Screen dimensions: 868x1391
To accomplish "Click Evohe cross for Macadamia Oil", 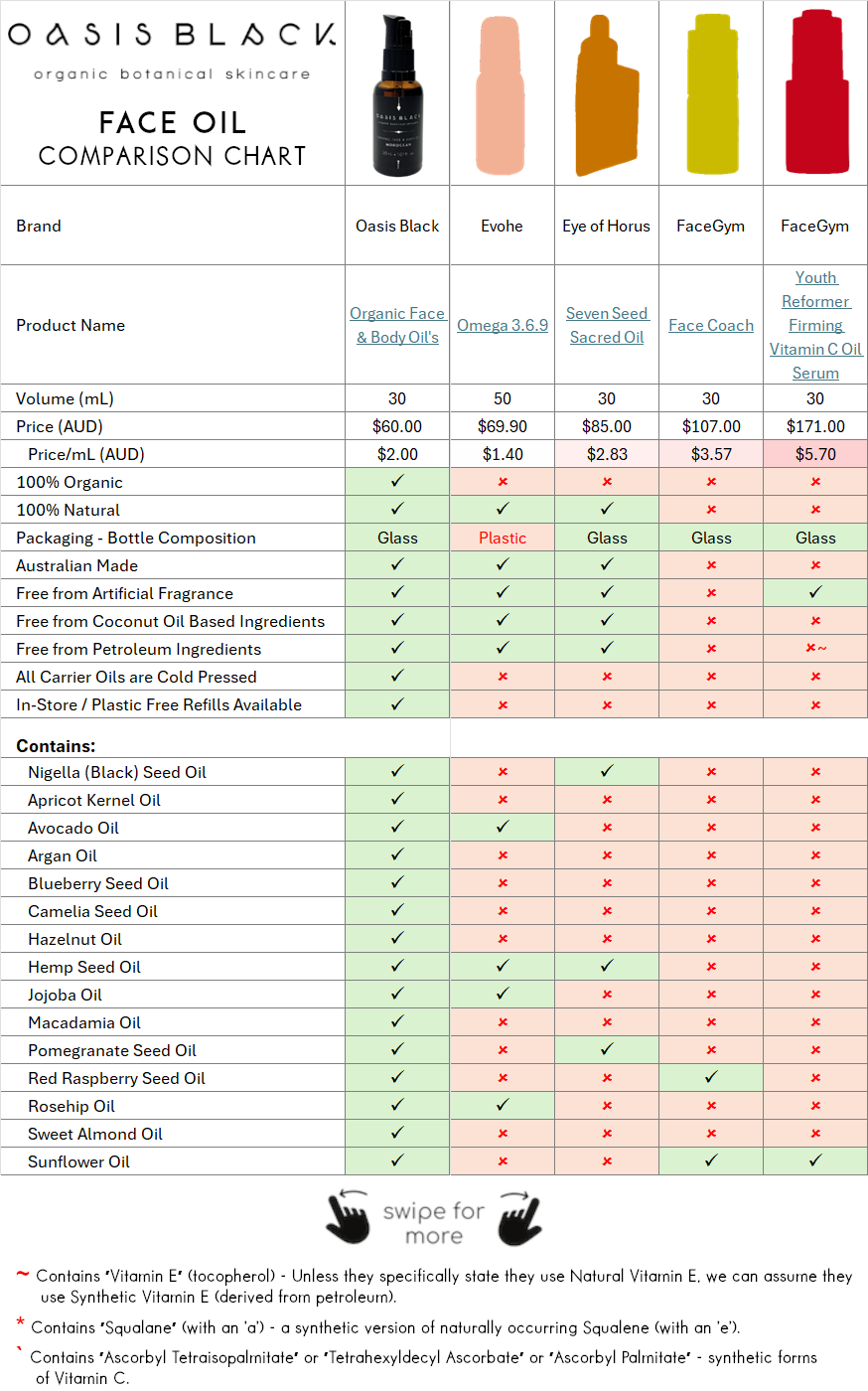I will (503, 1022).
